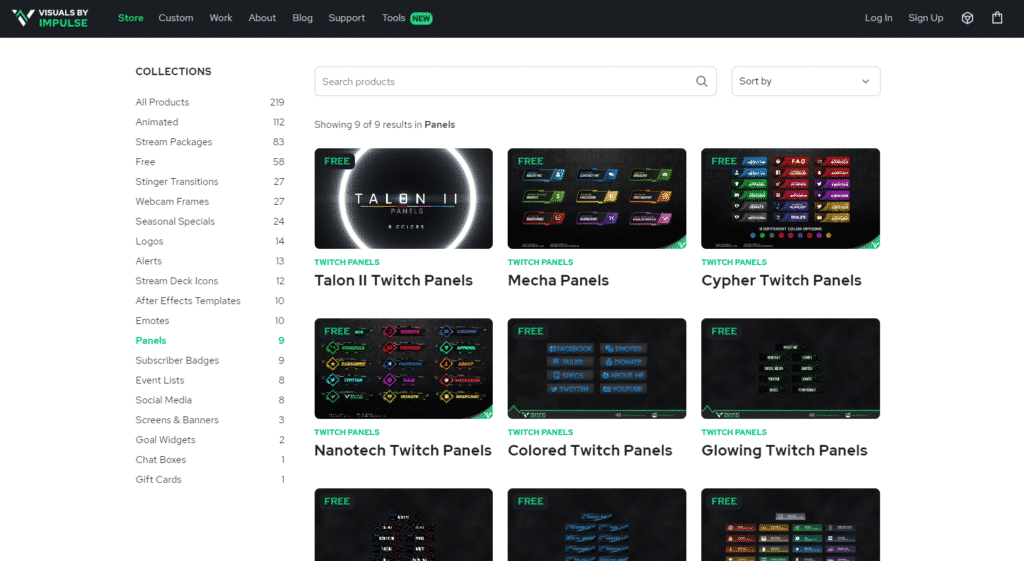Screen dimensions: 1024x561
Task: Open Stream Deck Icons collection
Action: 176,281
